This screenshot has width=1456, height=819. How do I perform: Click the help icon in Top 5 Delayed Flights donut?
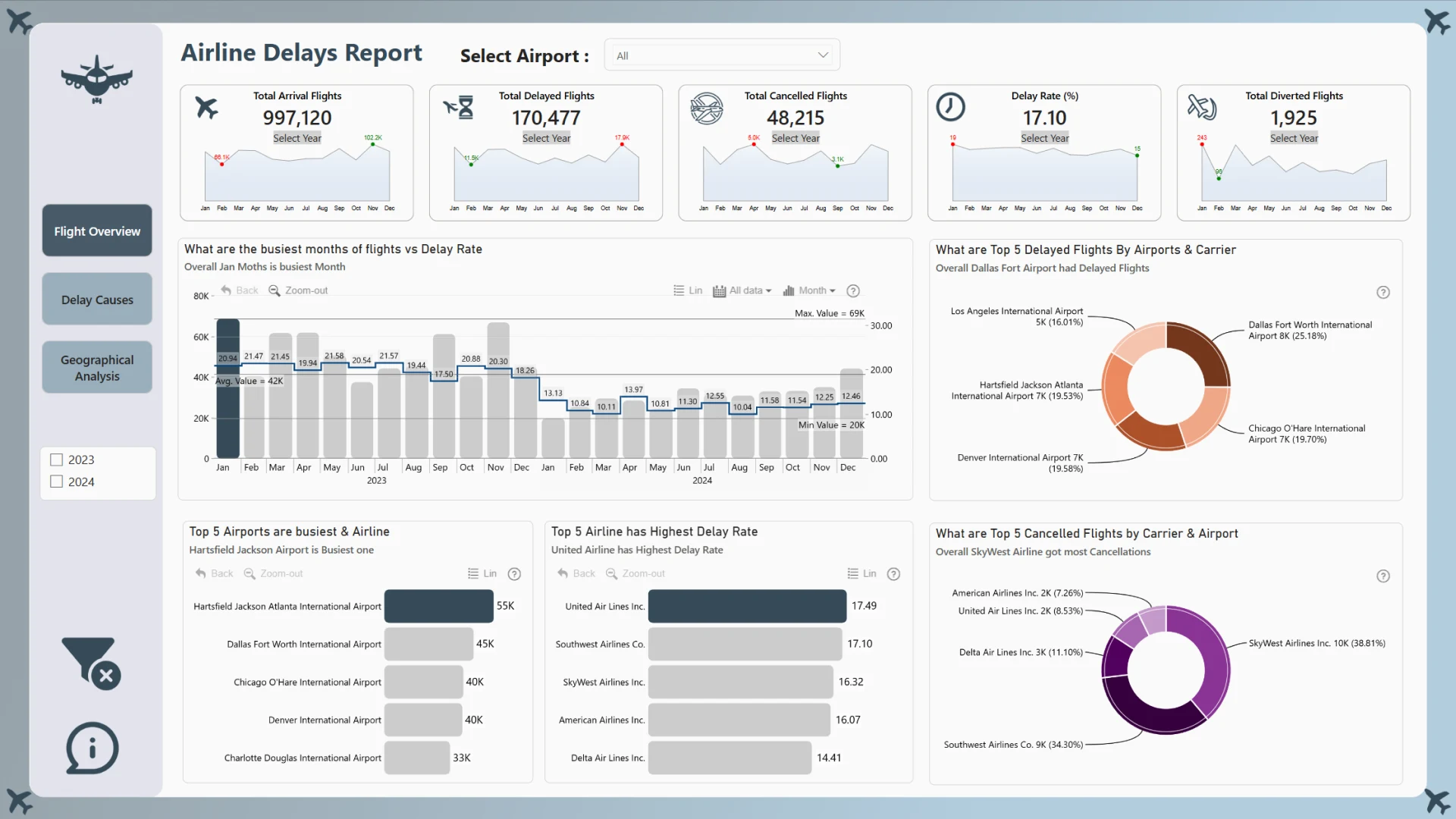1383,293
